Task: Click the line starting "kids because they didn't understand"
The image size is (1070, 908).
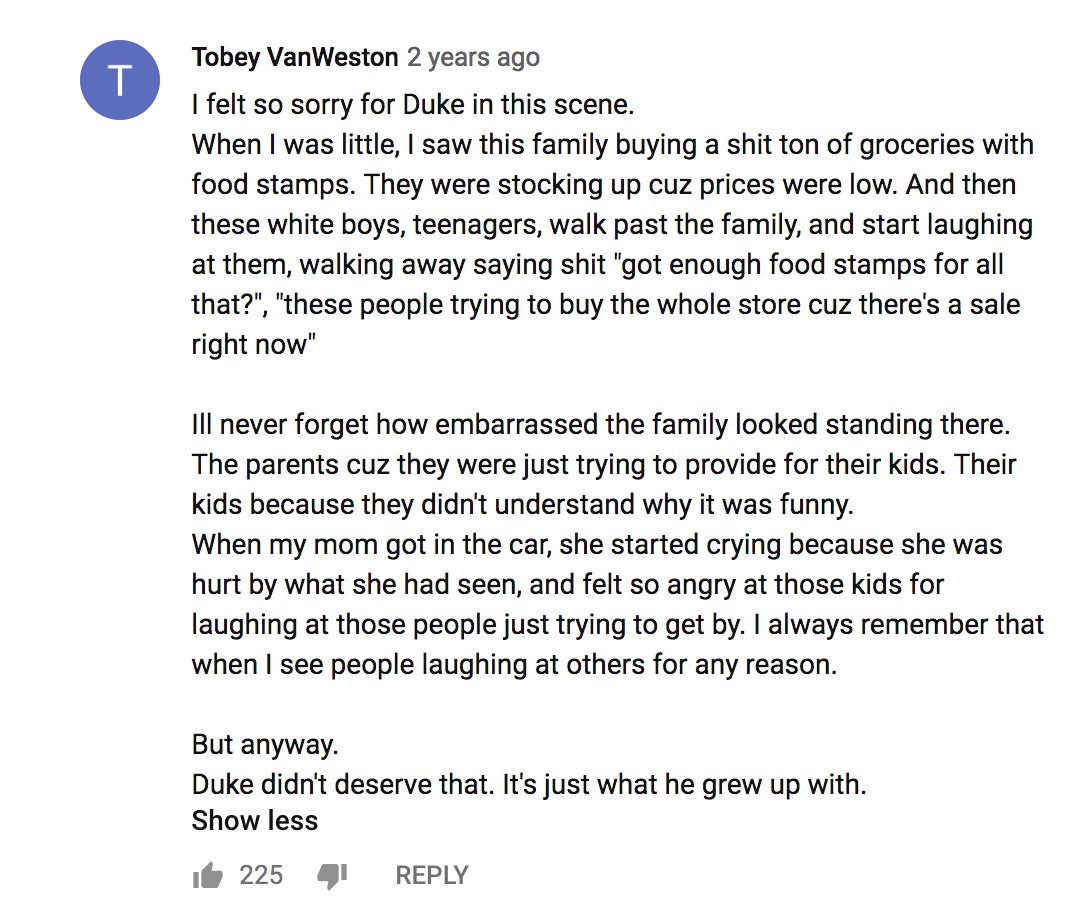Action: (x=523, y=505)
